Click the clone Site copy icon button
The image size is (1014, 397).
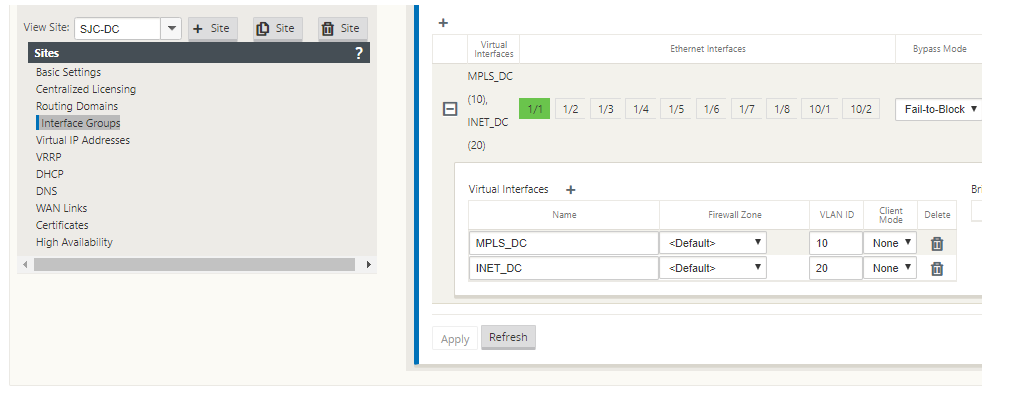coord(278,28)
